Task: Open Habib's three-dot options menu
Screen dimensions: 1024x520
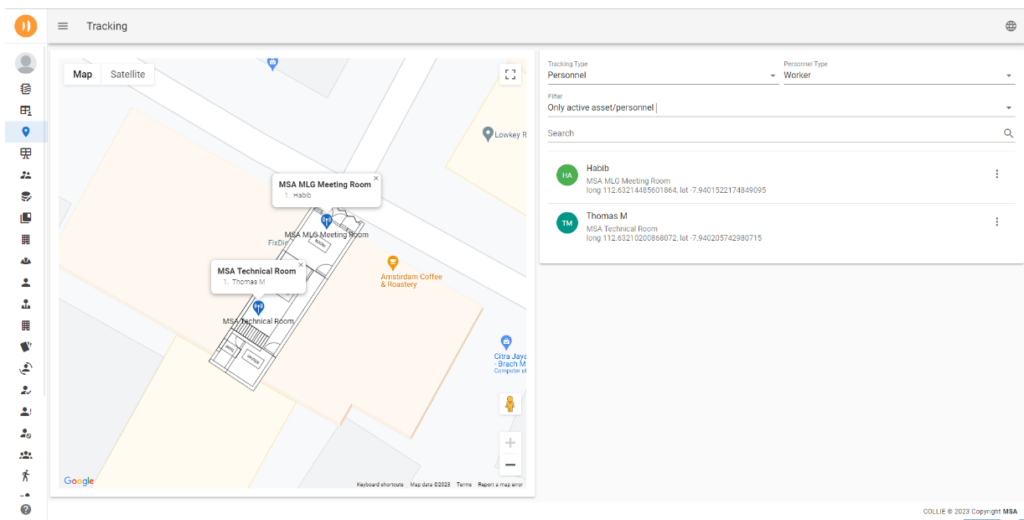Action: coord(997,174)
